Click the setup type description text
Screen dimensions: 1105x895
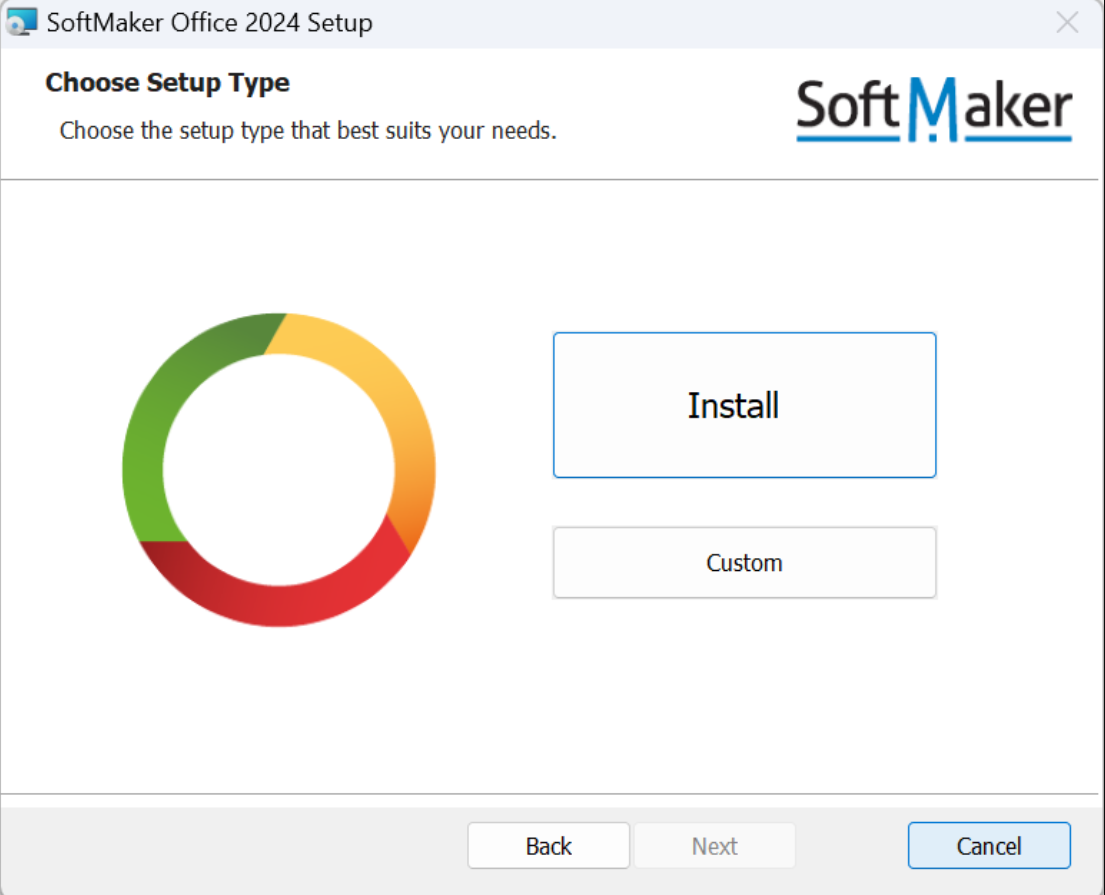point(308,131)
